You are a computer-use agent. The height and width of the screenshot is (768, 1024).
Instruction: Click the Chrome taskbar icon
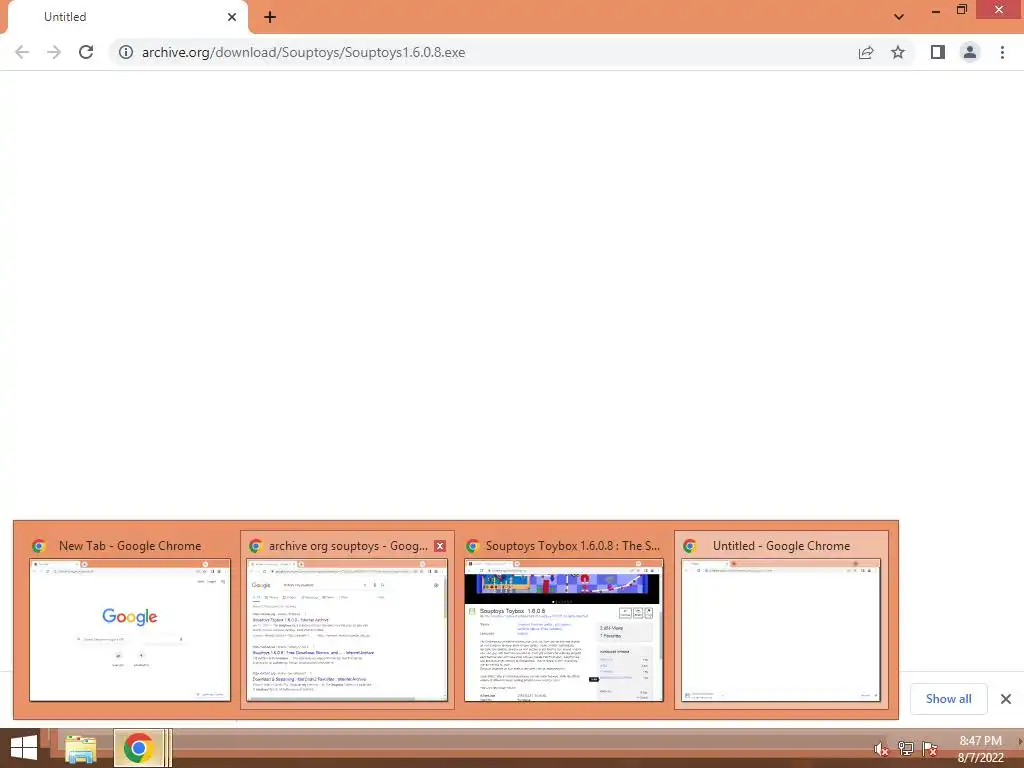pos(138,748)
